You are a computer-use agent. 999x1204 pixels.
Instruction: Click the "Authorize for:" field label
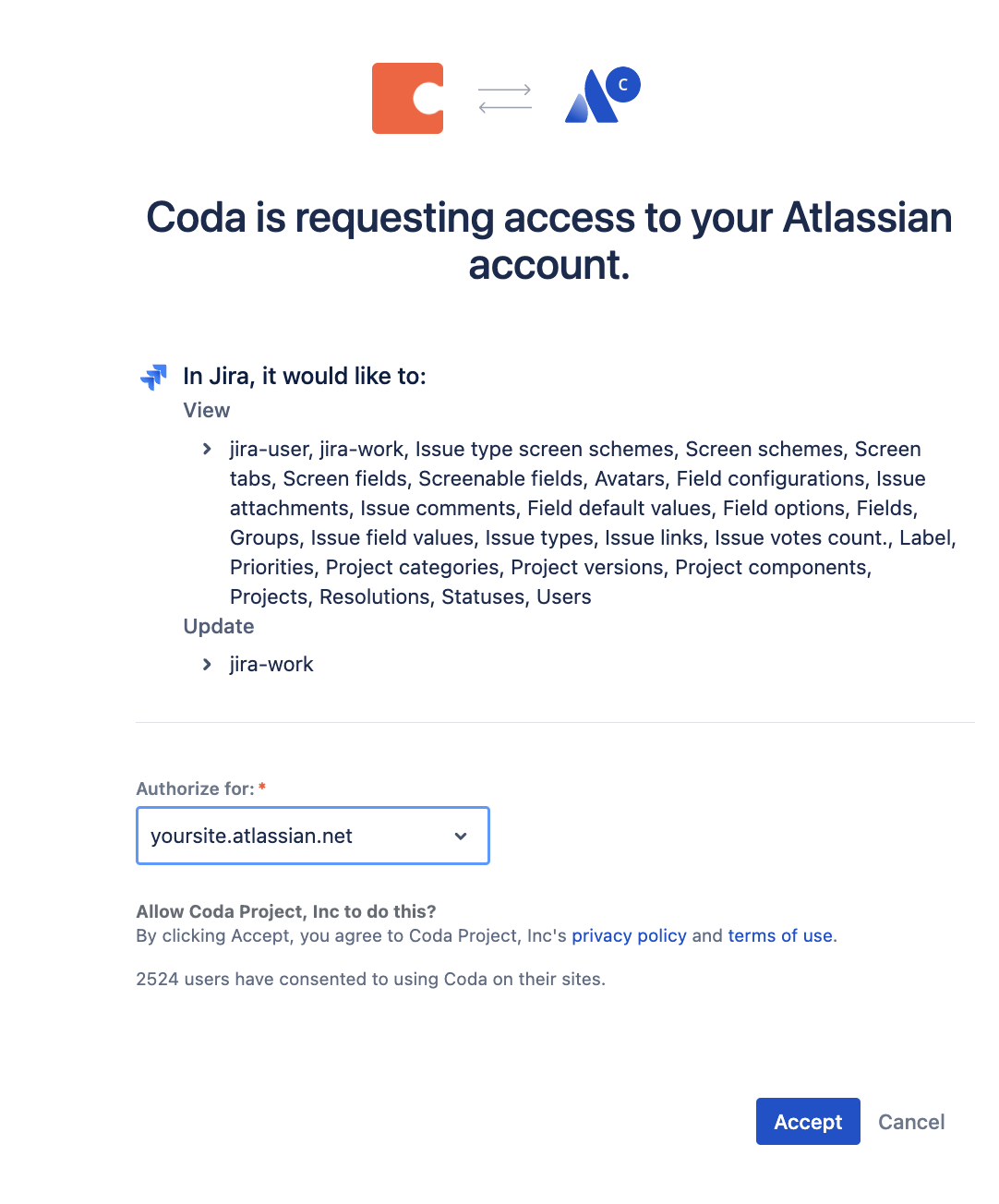pos(195,789)
